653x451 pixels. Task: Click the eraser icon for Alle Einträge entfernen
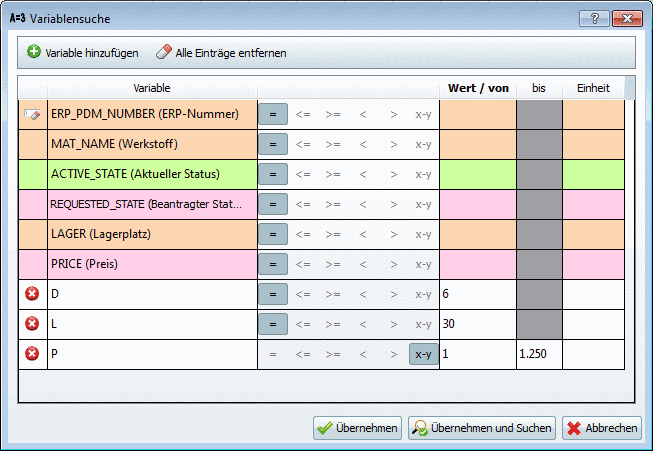164,52
